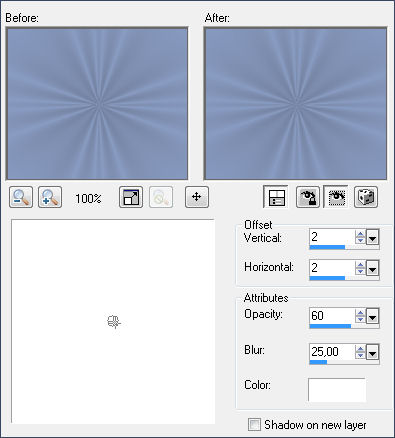
Task: Click the After preview image
Action: point(295,104)
